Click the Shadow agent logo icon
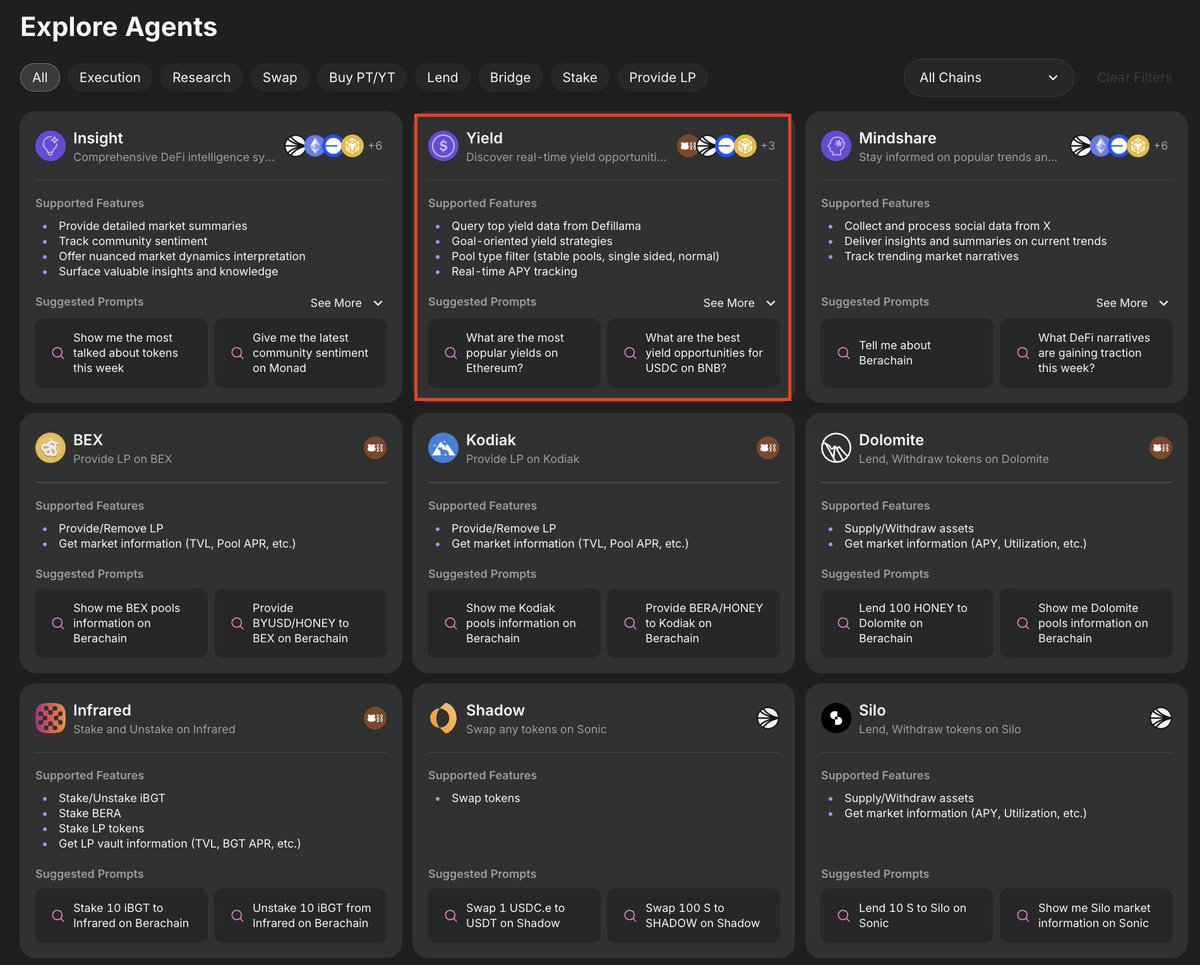 (x=443, y=718)
